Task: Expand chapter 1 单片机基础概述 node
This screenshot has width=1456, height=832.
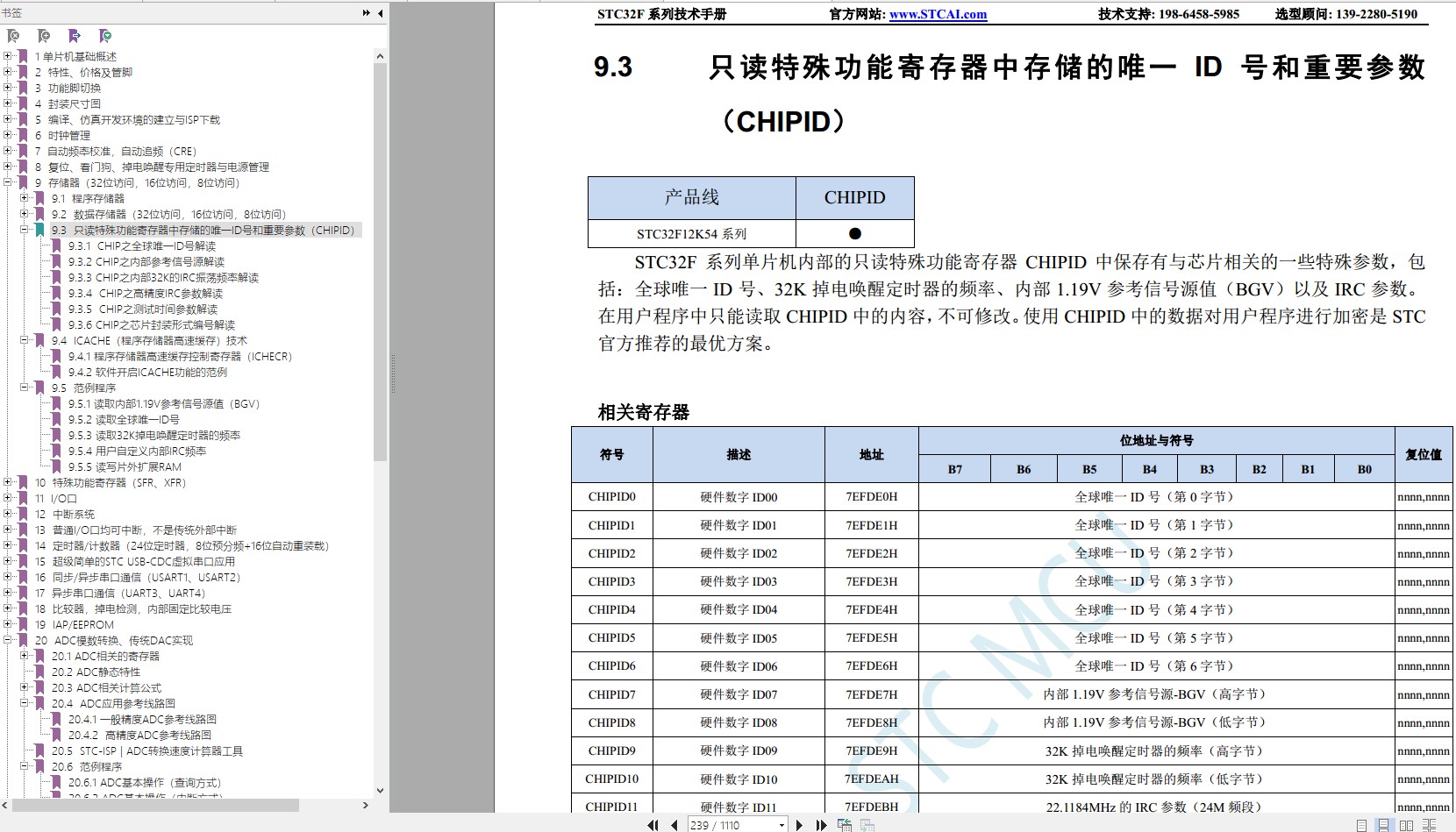Action: tap(8, 56)
